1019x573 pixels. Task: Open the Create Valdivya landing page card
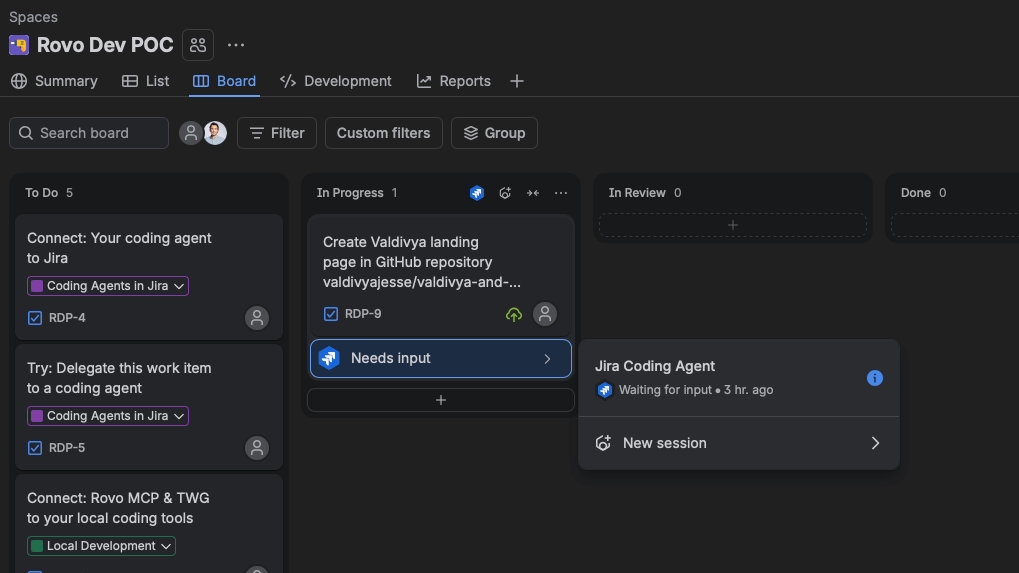tap(441, 276)
